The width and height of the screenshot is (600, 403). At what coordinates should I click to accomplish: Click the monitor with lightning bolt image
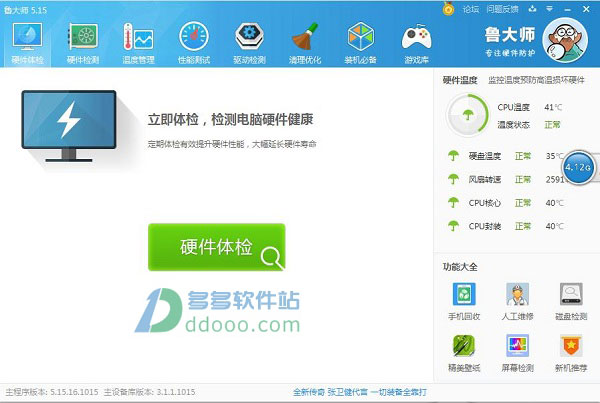(x=69, y=126)
